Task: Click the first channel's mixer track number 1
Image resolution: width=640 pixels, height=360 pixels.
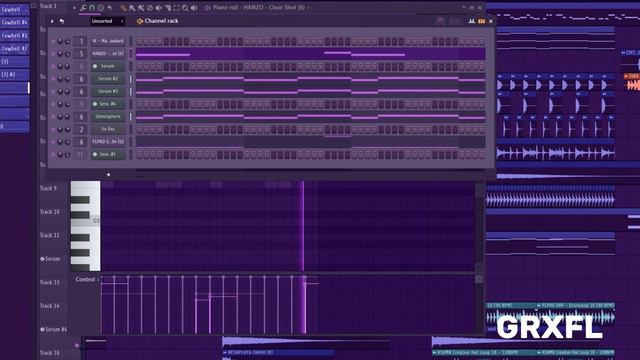Action: [81, 41]
